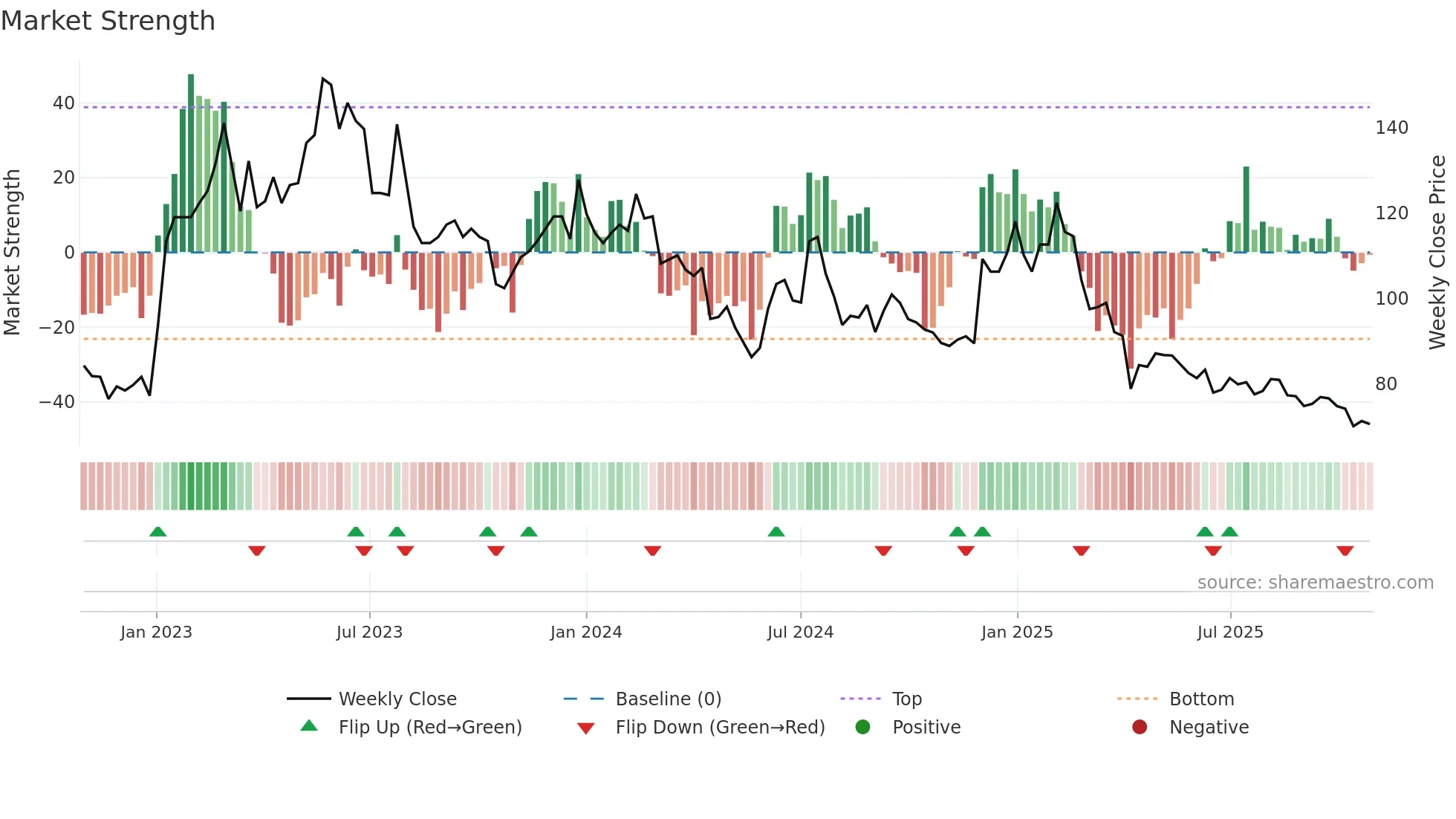Click the green flip-up marker just before Jul 2024
The width and height of the screenshot is (1456, 819).
click(x=776, y=532)
